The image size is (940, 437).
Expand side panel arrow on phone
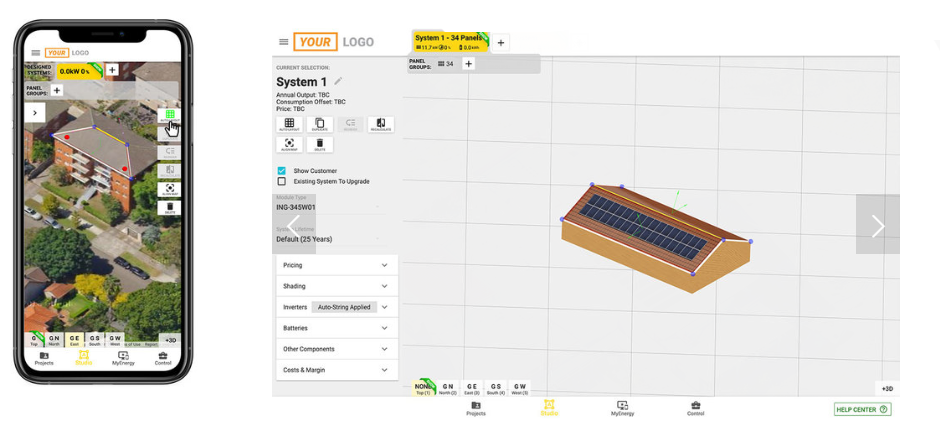pos(35,112)
